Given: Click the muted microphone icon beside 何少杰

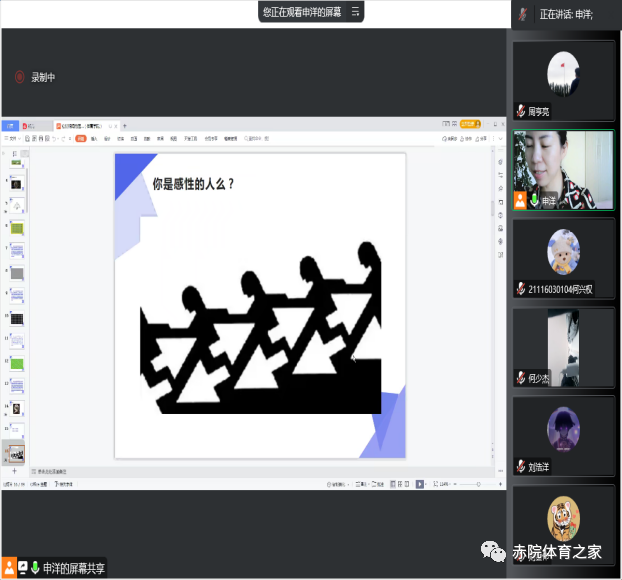Looking at the screenshot, I should (520, 378).
